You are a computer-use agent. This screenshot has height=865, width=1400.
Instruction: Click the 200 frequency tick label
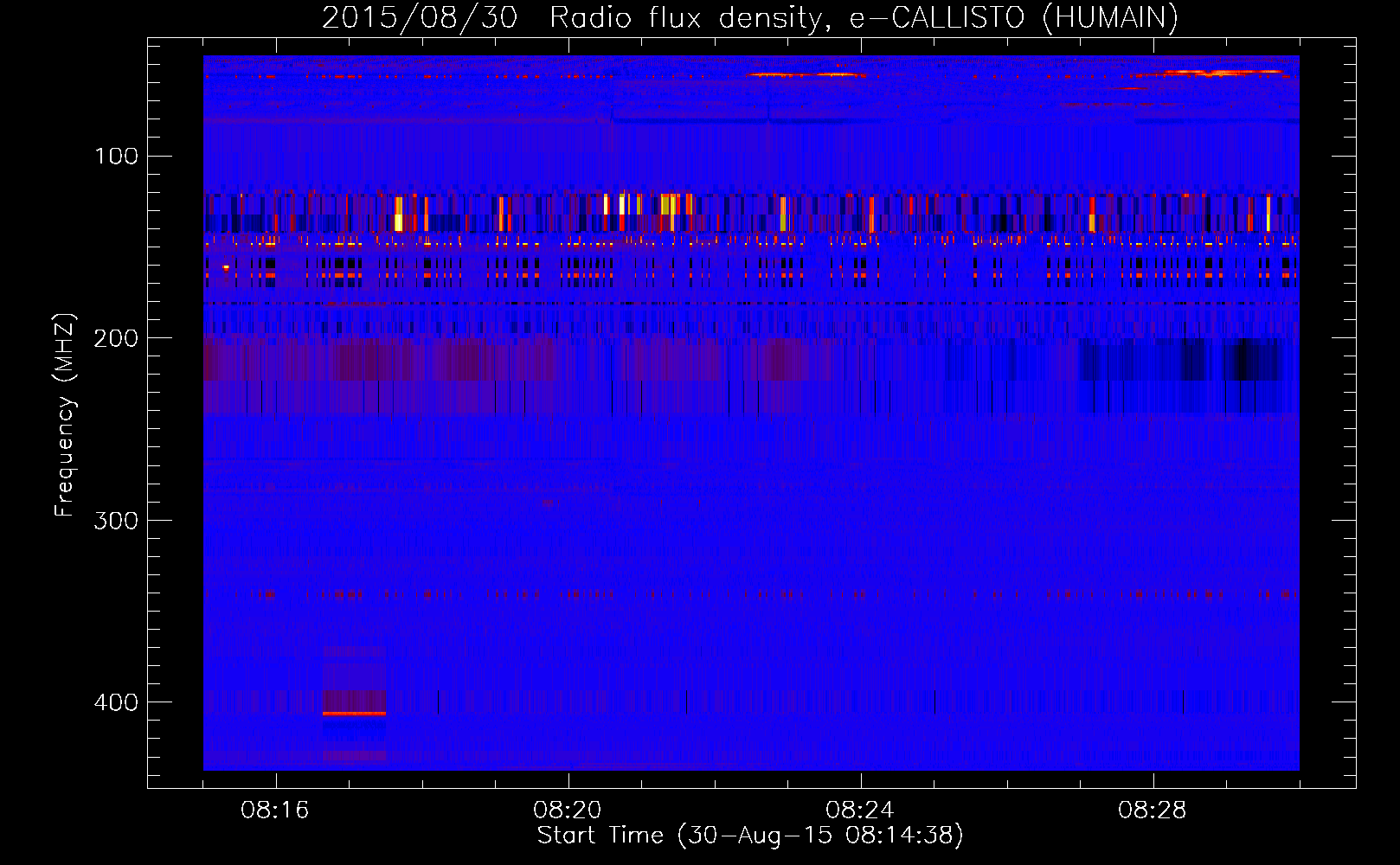116,338
